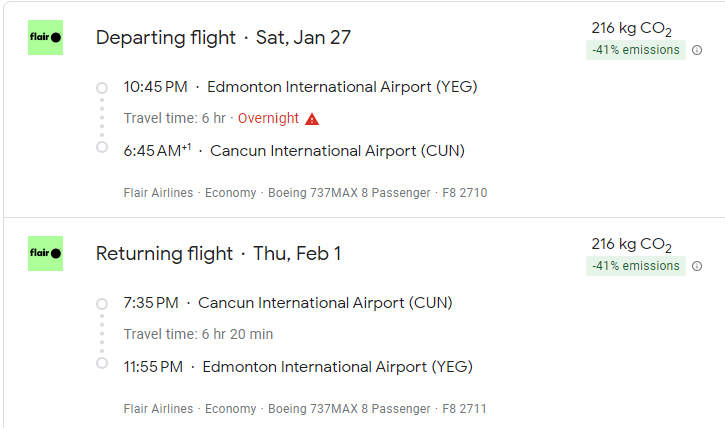Click flight number F8 2710
This screenshot has height=428, width=725.
pos(464,193)
